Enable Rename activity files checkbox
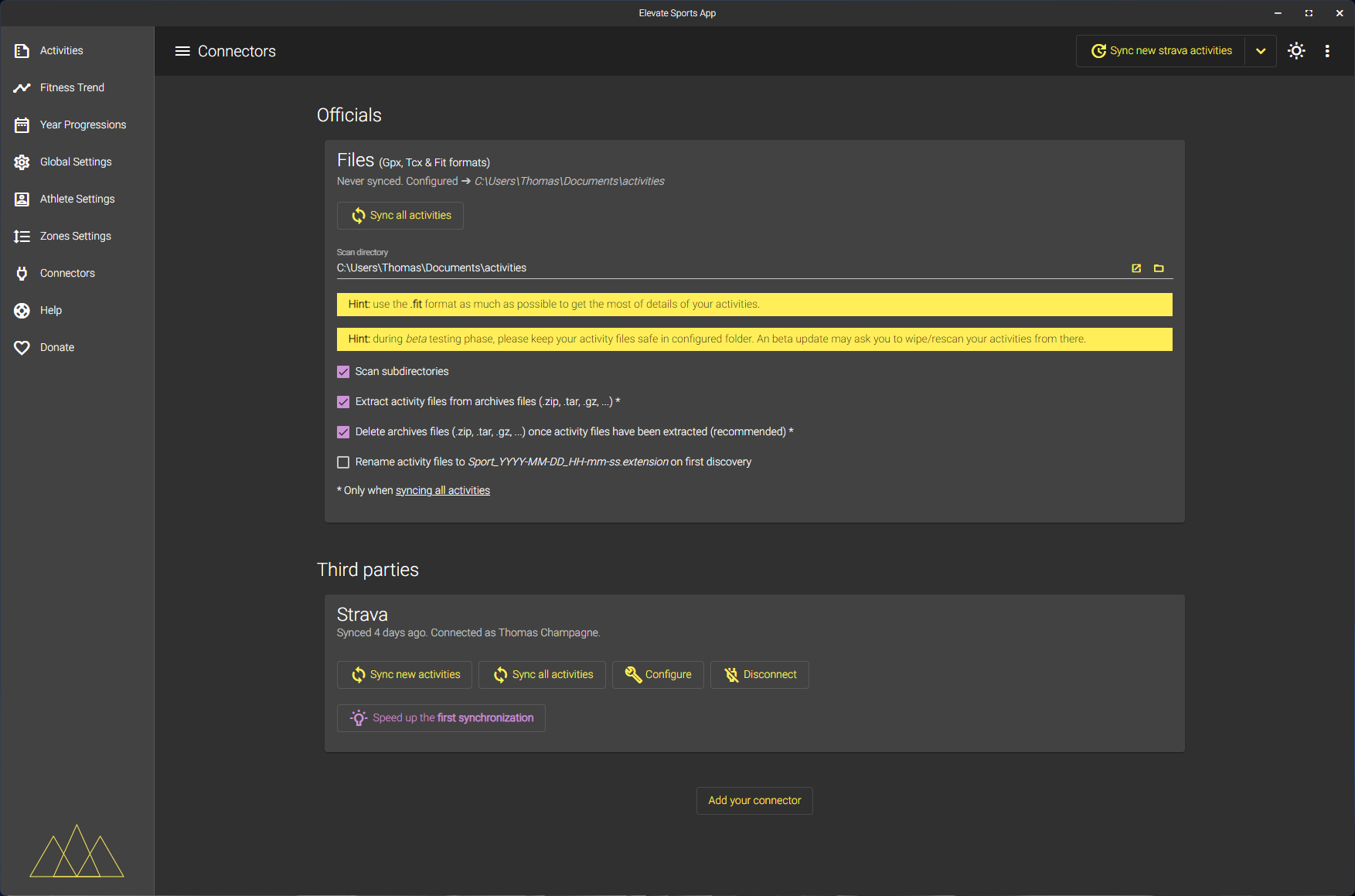The image size is (1355, 896). (x=343, y=462)
